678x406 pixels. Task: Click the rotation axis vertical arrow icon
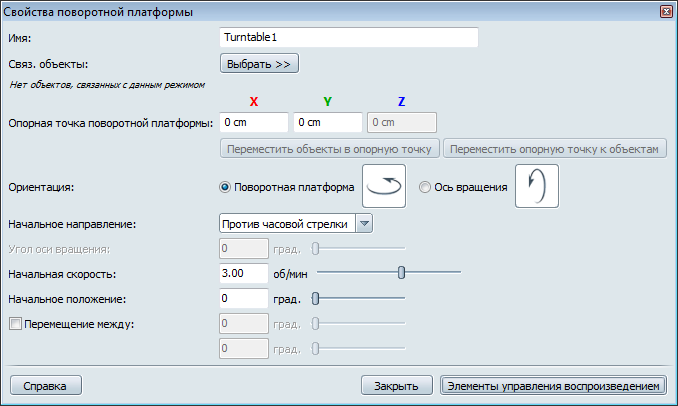click(x=537, y=186)
